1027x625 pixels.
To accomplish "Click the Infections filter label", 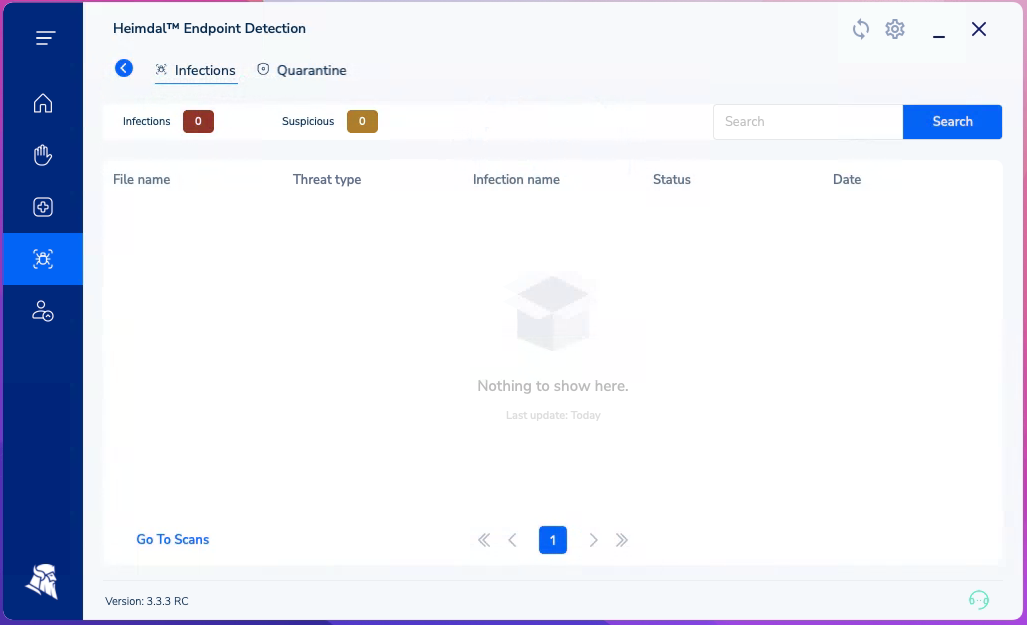I will [x=147, y=121].
